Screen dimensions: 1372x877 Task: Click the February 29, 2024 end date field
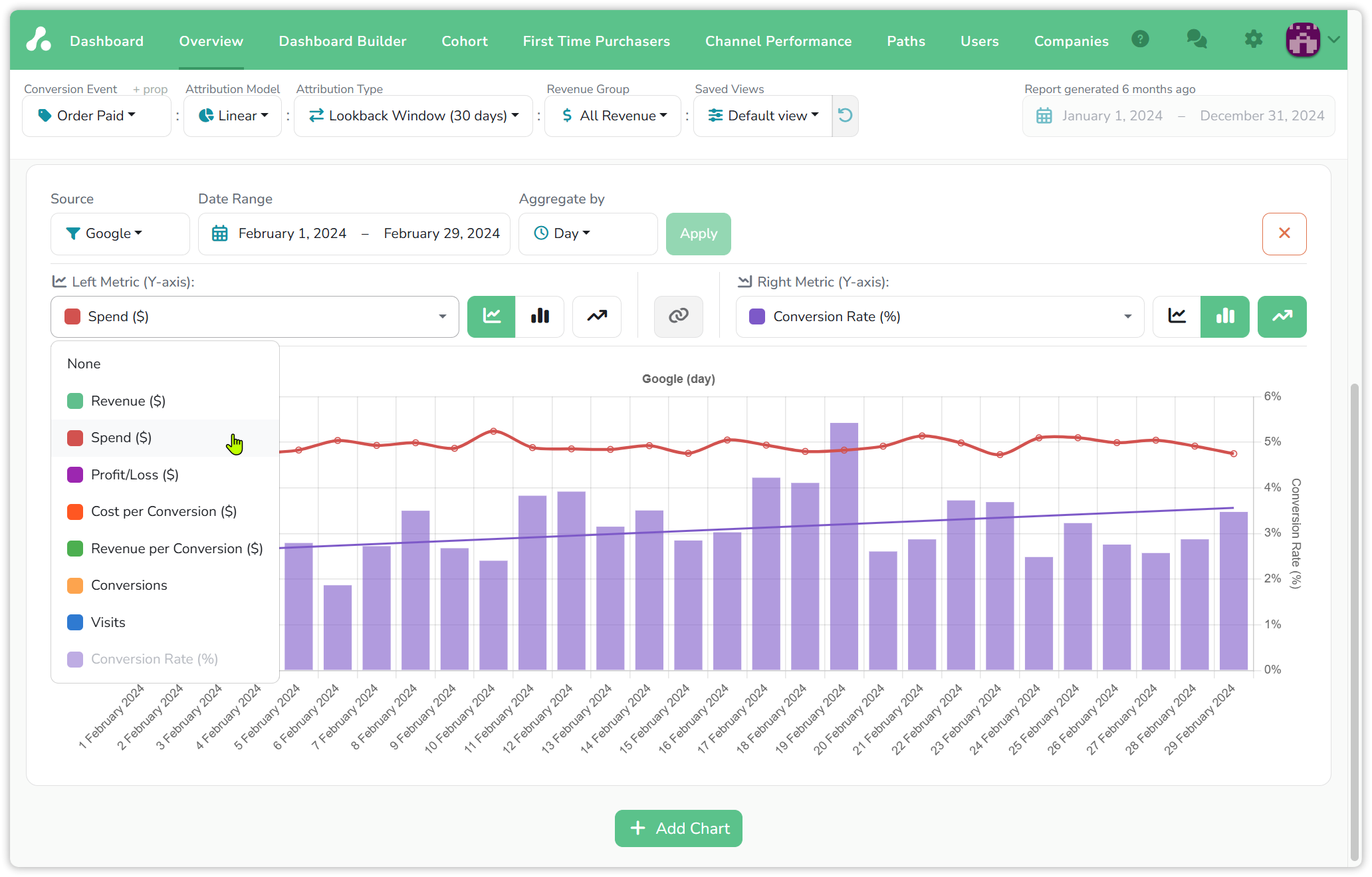coord(441,233)
